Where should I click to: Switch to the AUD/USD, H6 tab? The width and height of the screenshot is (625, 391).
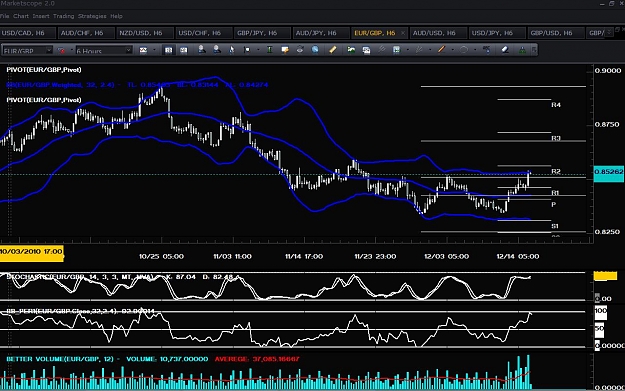[x=438, y=33]
